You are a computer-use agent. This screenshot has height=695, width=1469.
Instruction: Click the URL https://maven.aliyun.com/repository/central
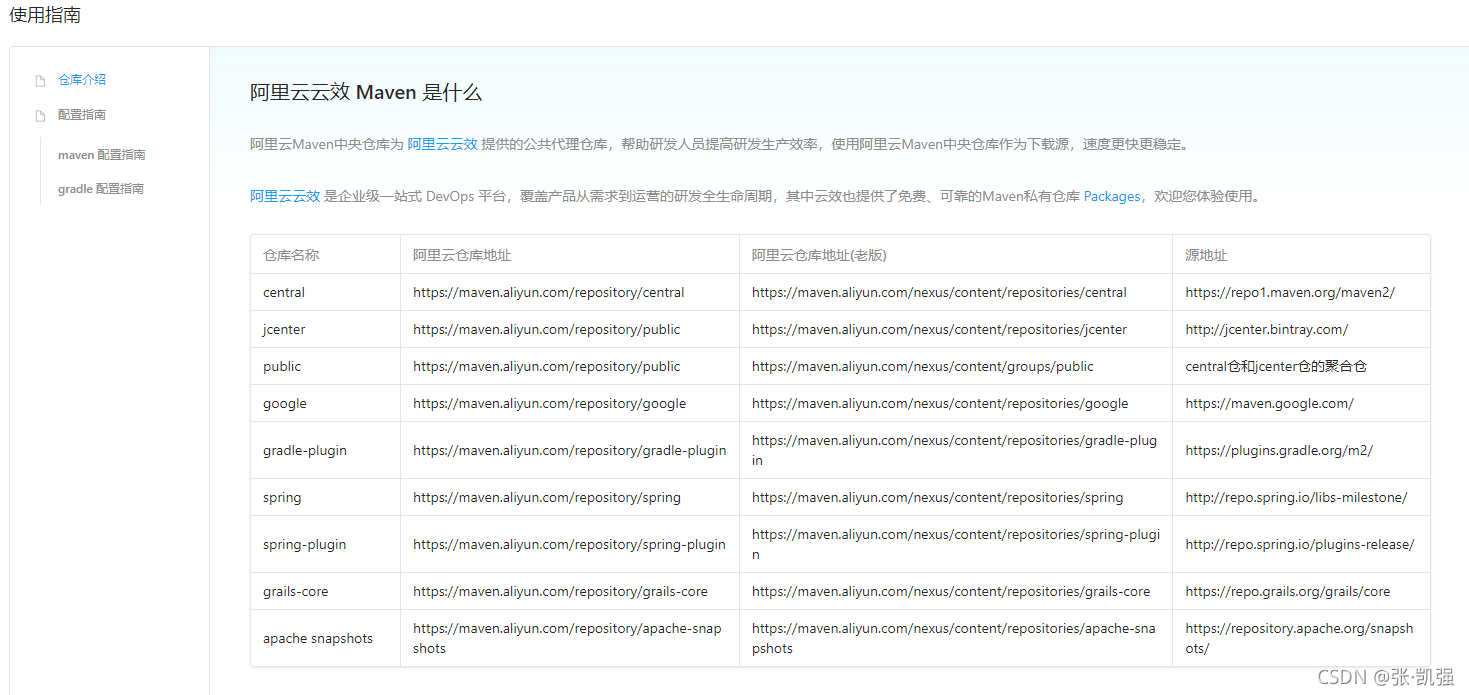click(549, 293)
